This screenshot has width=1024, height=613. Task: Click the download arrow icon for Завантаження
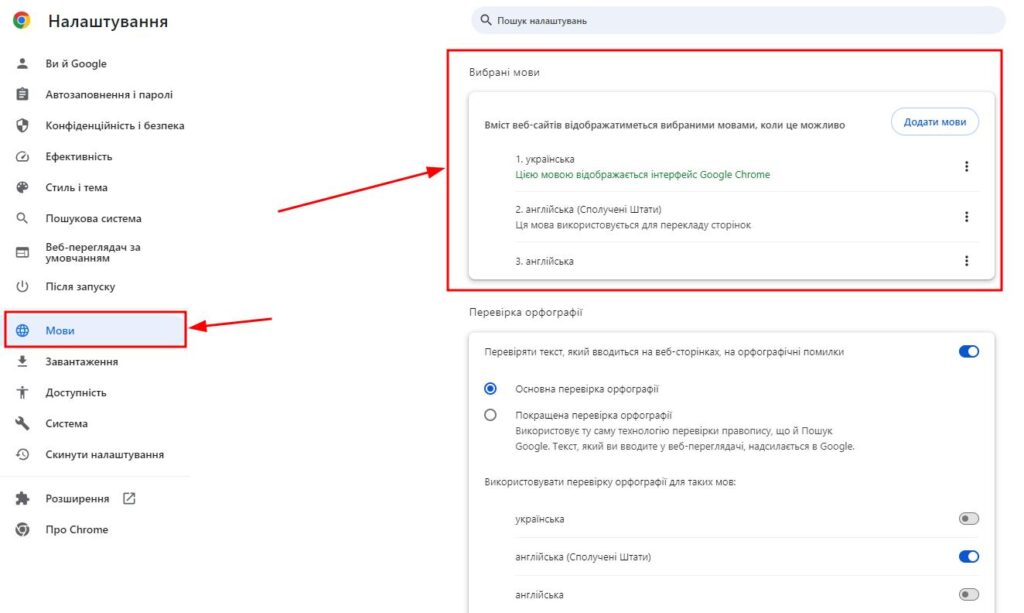point(22,361)
